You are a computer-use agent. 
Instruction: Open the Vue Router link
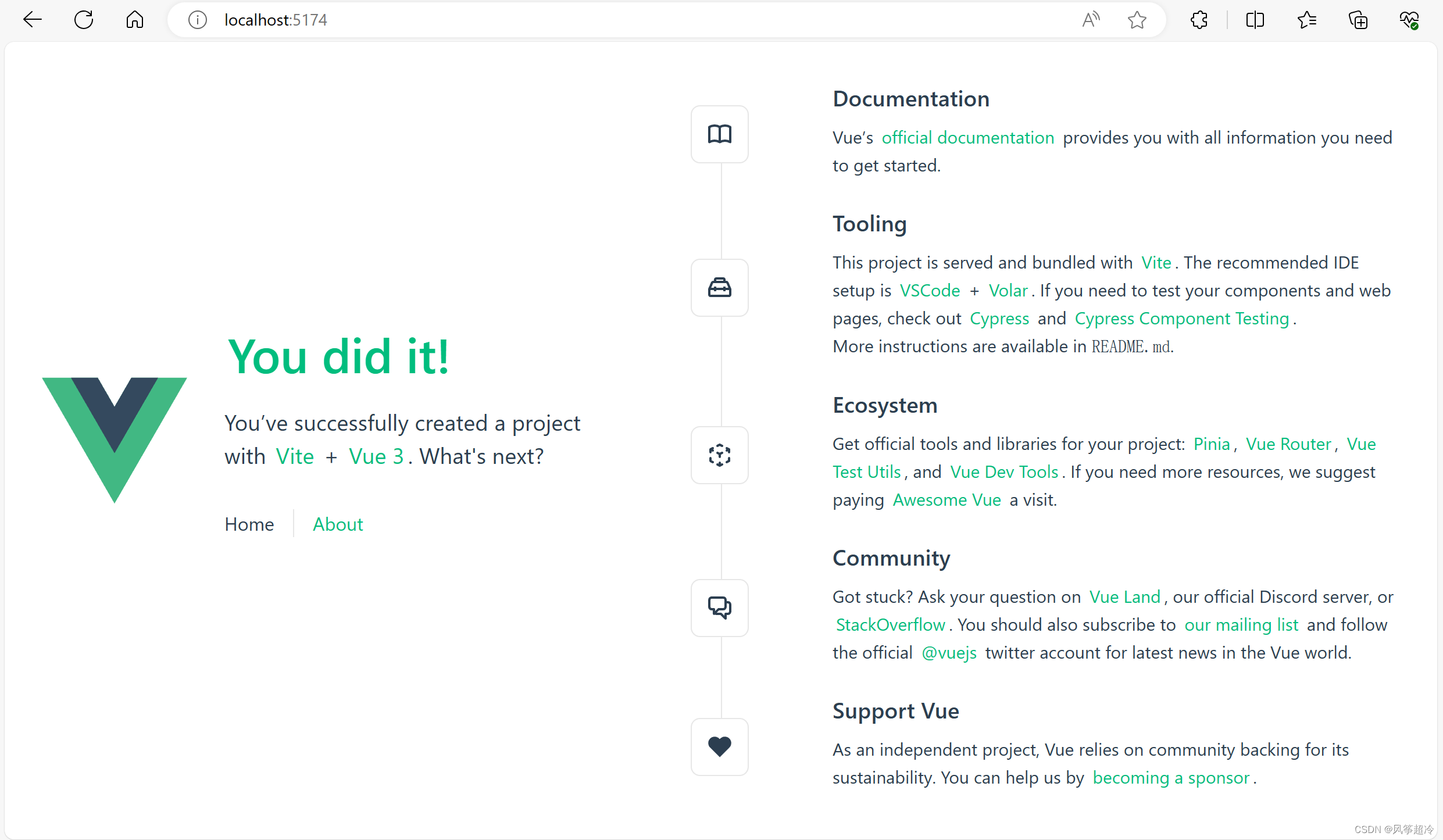(1288, 444)
